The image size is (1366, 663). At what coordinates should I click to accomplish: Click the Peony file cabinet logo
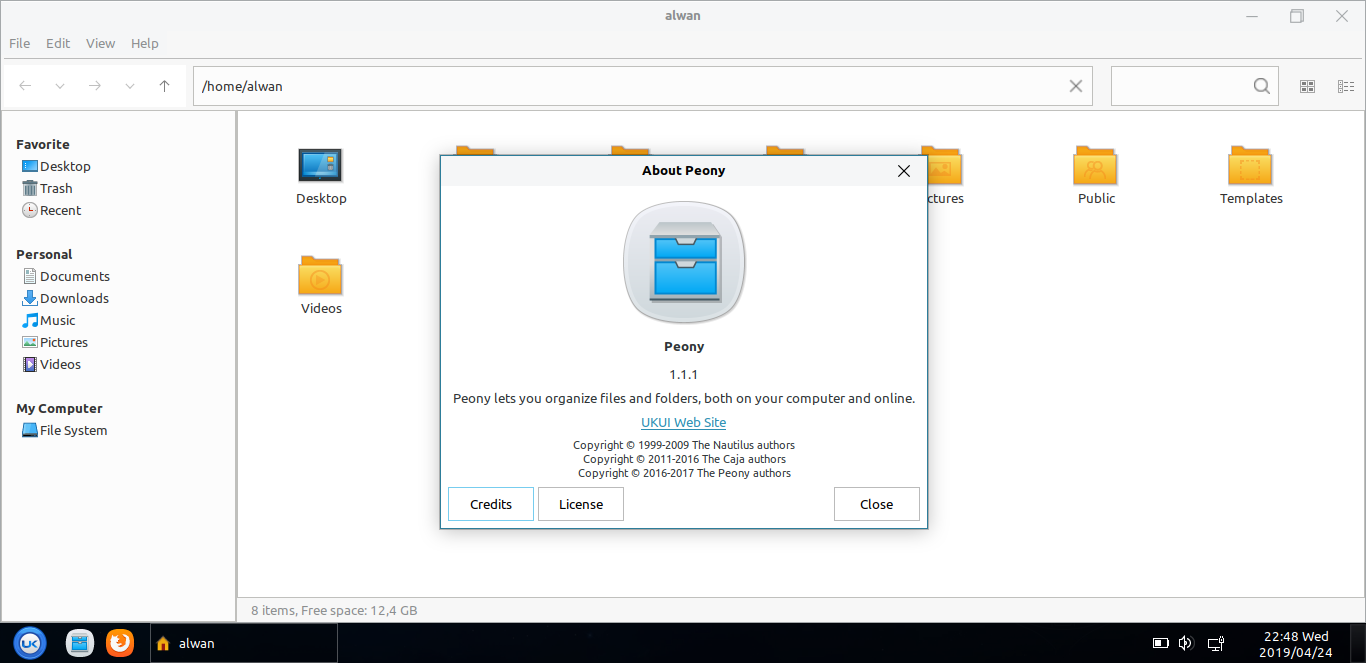(684, 263)
